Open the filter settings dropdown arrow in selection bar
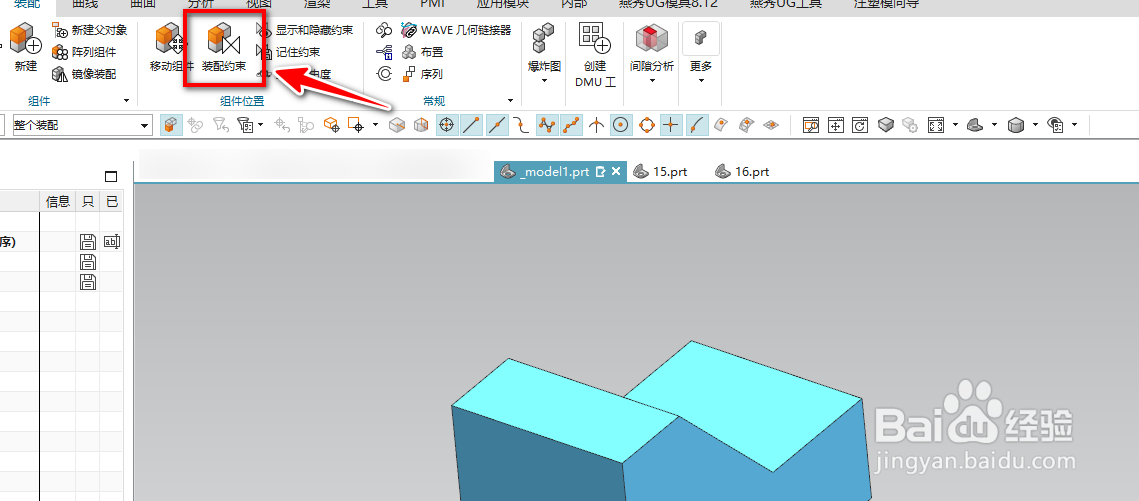The width and height of the screenshot is (1139, 501). pos(260,126)
